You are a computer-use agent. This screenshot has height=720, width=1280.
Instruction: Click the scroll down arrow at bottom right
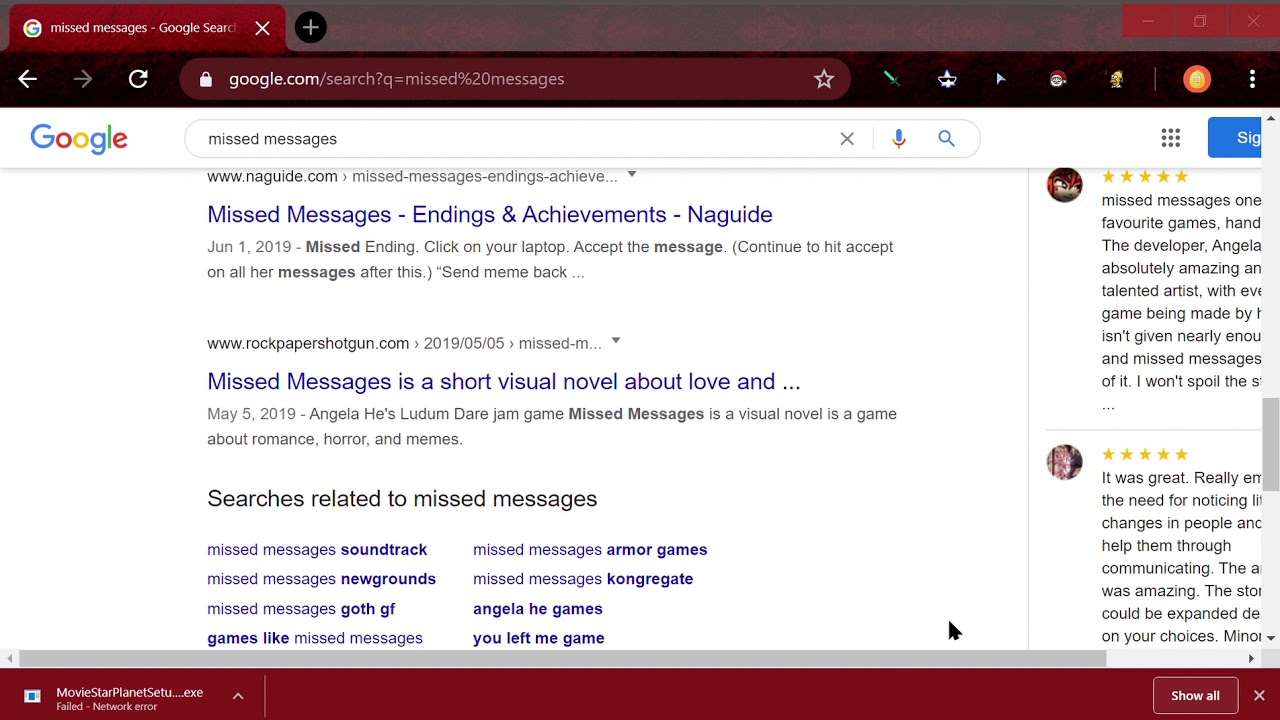click(x=1270, y=638)
